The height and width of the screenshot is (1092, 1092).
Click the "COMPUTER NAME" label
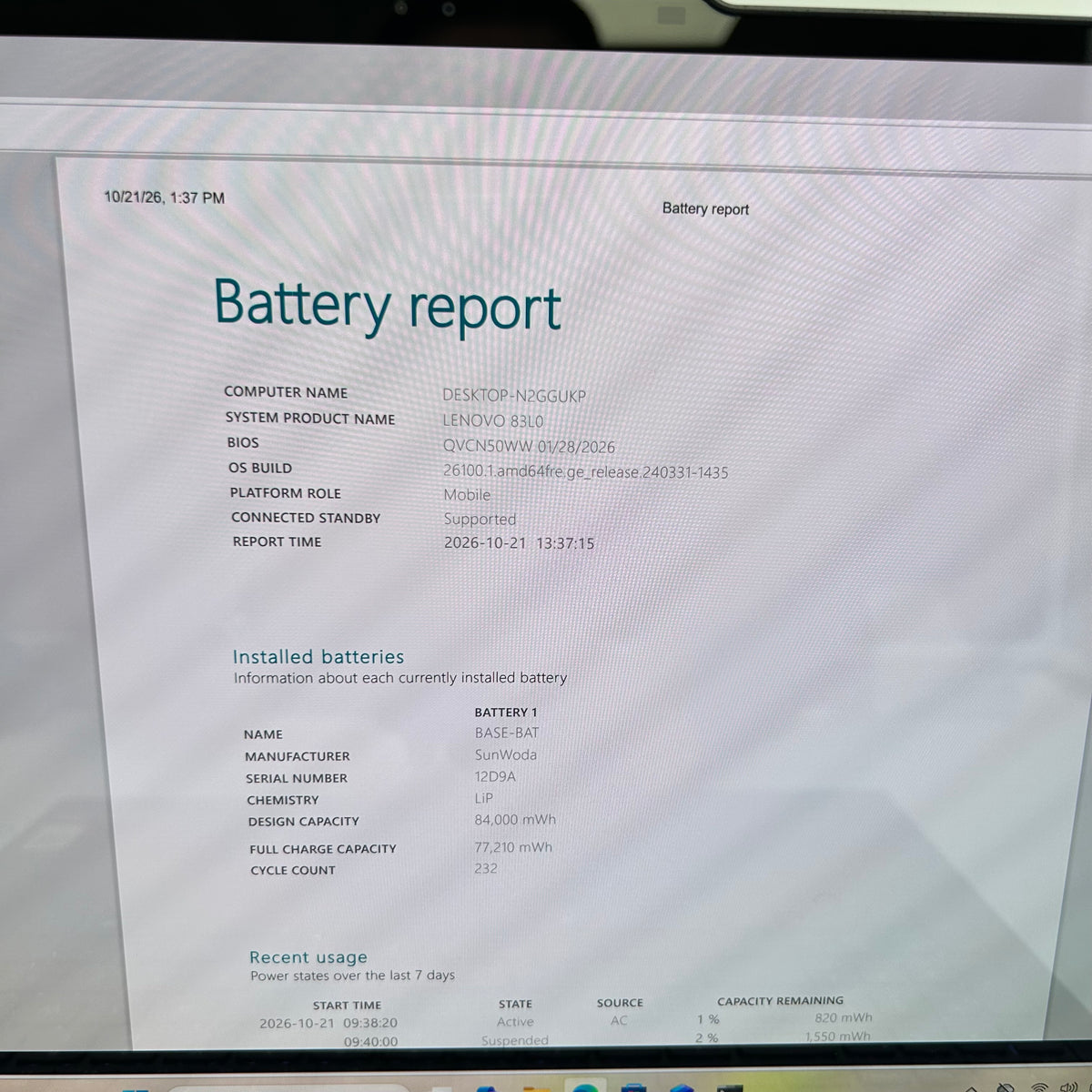[x=286, y=392]
